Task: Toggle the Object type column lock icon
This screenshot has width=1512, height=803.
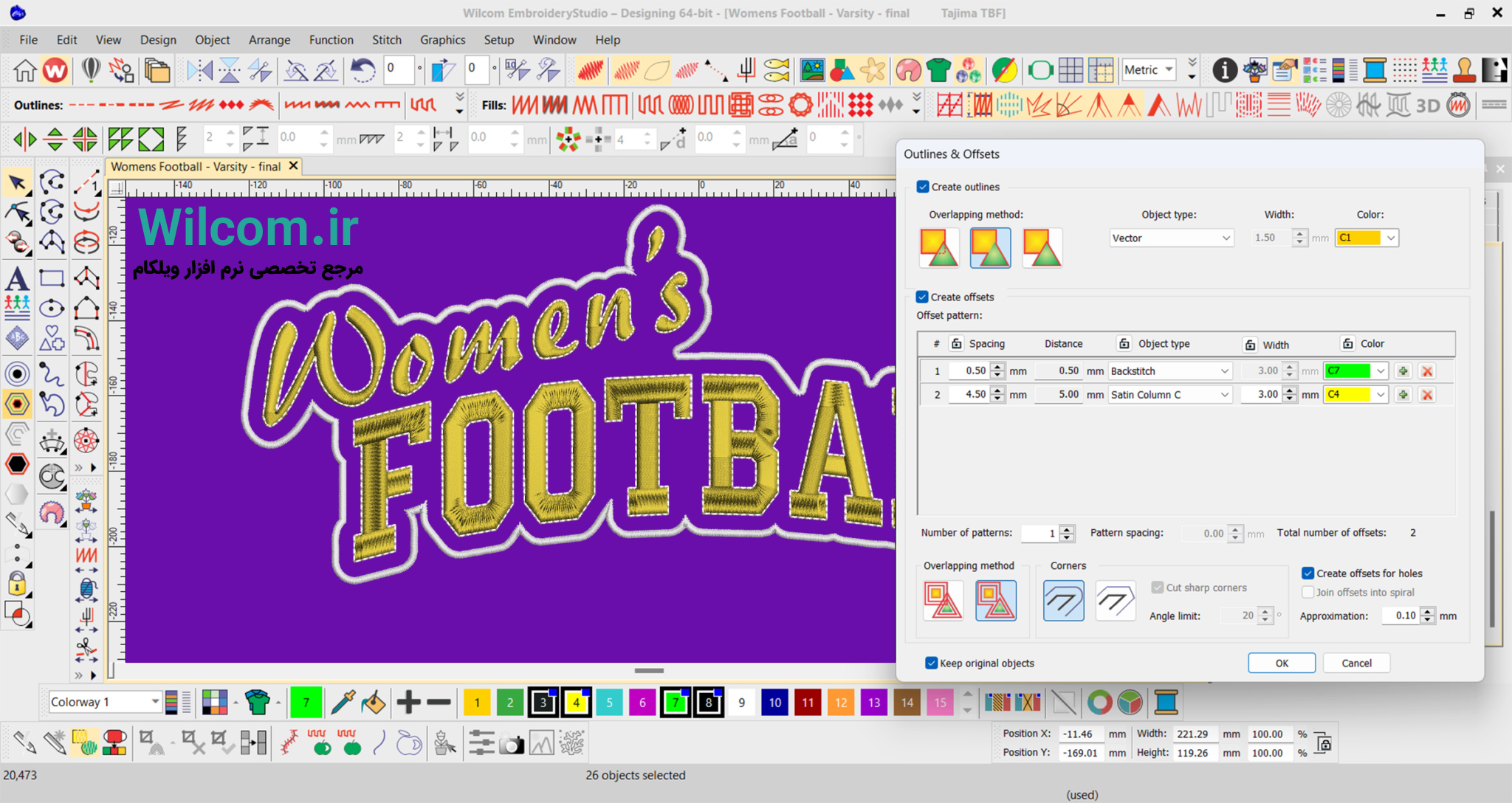Action: 1124,344
